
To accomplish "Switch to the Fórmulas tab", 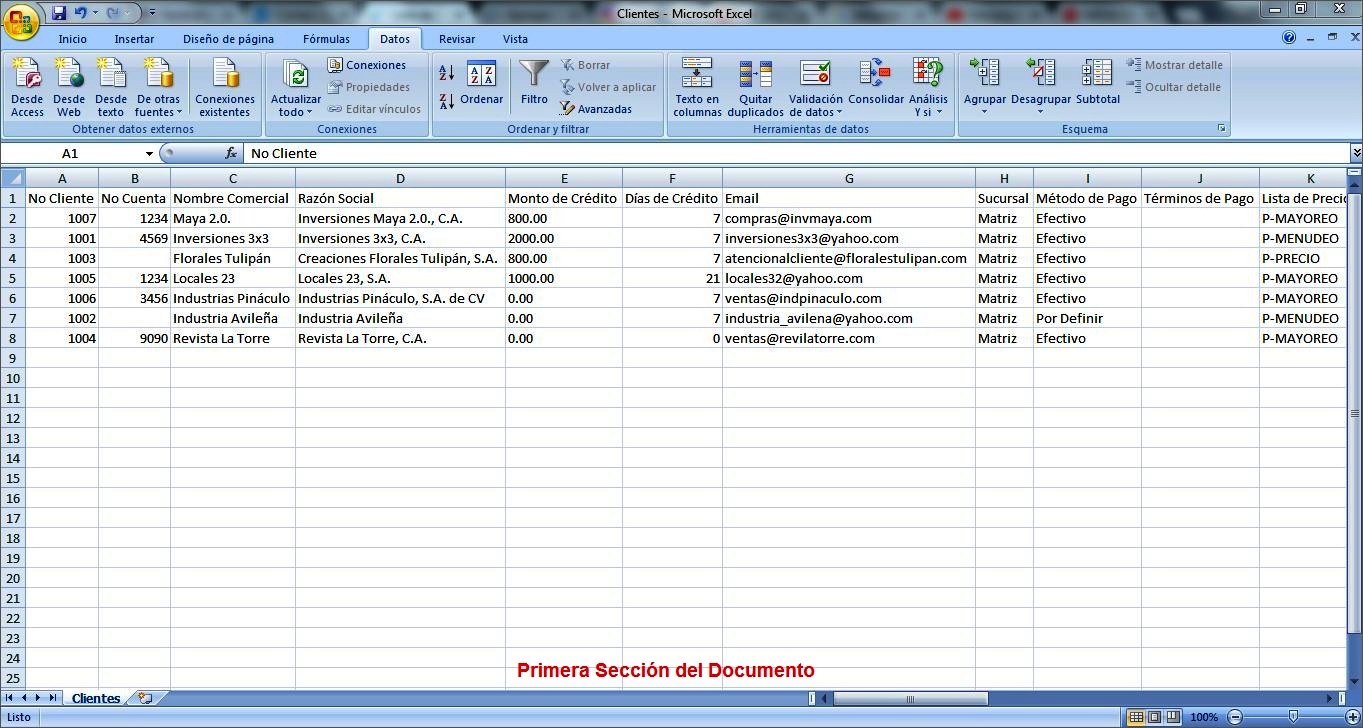I will (327, 39).
